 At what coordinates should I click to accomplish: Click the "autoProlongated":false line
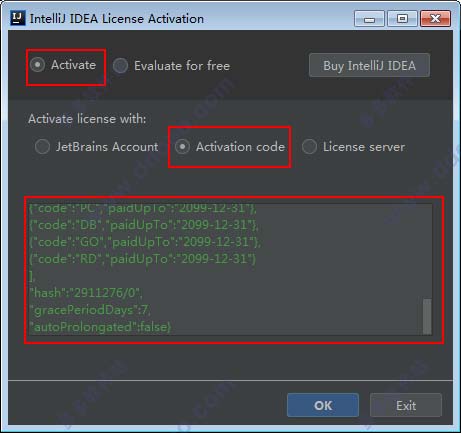tap(100, 327)
